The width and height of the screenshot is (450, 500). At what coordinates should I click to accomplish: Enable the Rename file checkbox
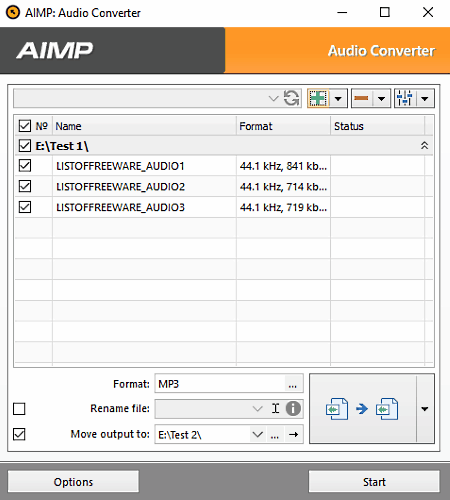[x=19, y=409]
